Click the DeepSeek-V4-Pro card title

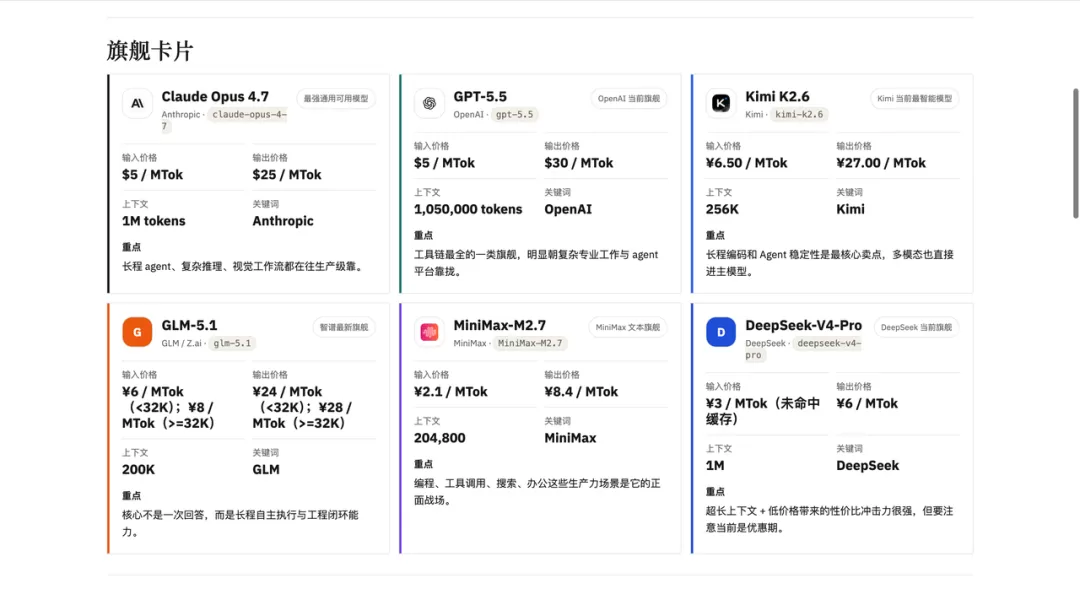803,325
